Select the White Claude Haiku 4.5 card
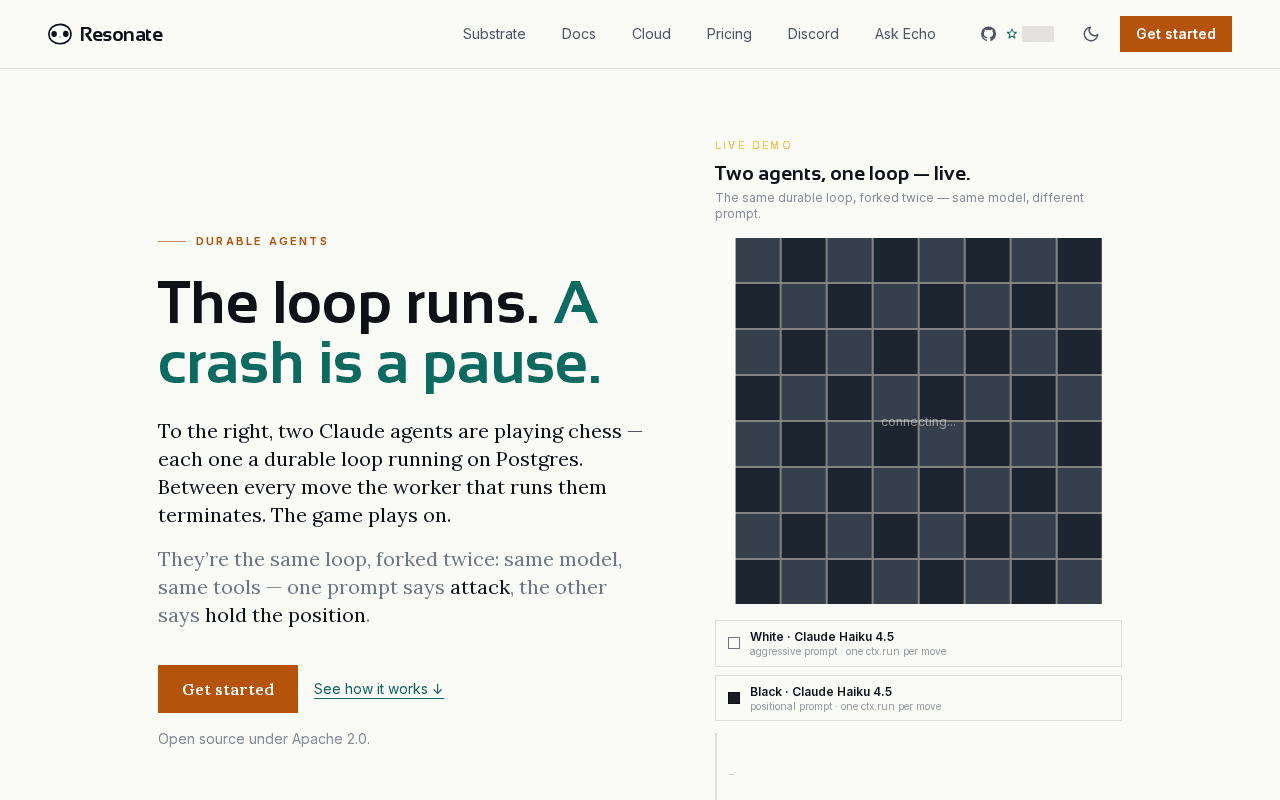 pos(918,643)
